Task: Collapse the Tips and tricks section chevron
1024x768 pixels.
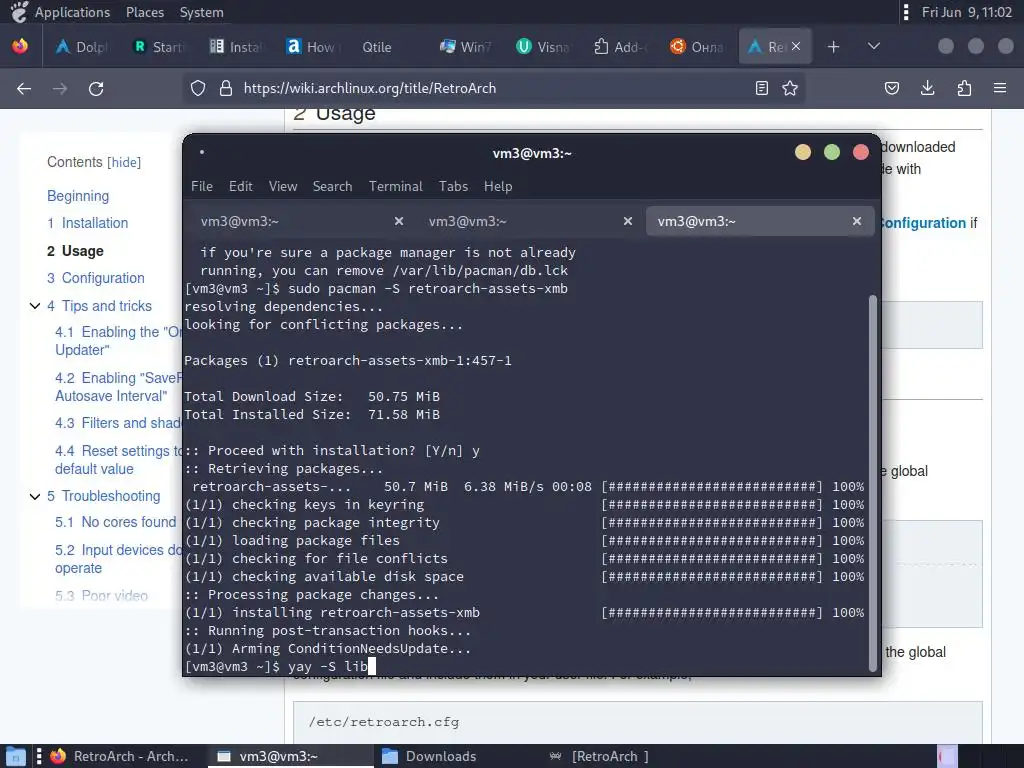Action: click(x=35, y=306)
